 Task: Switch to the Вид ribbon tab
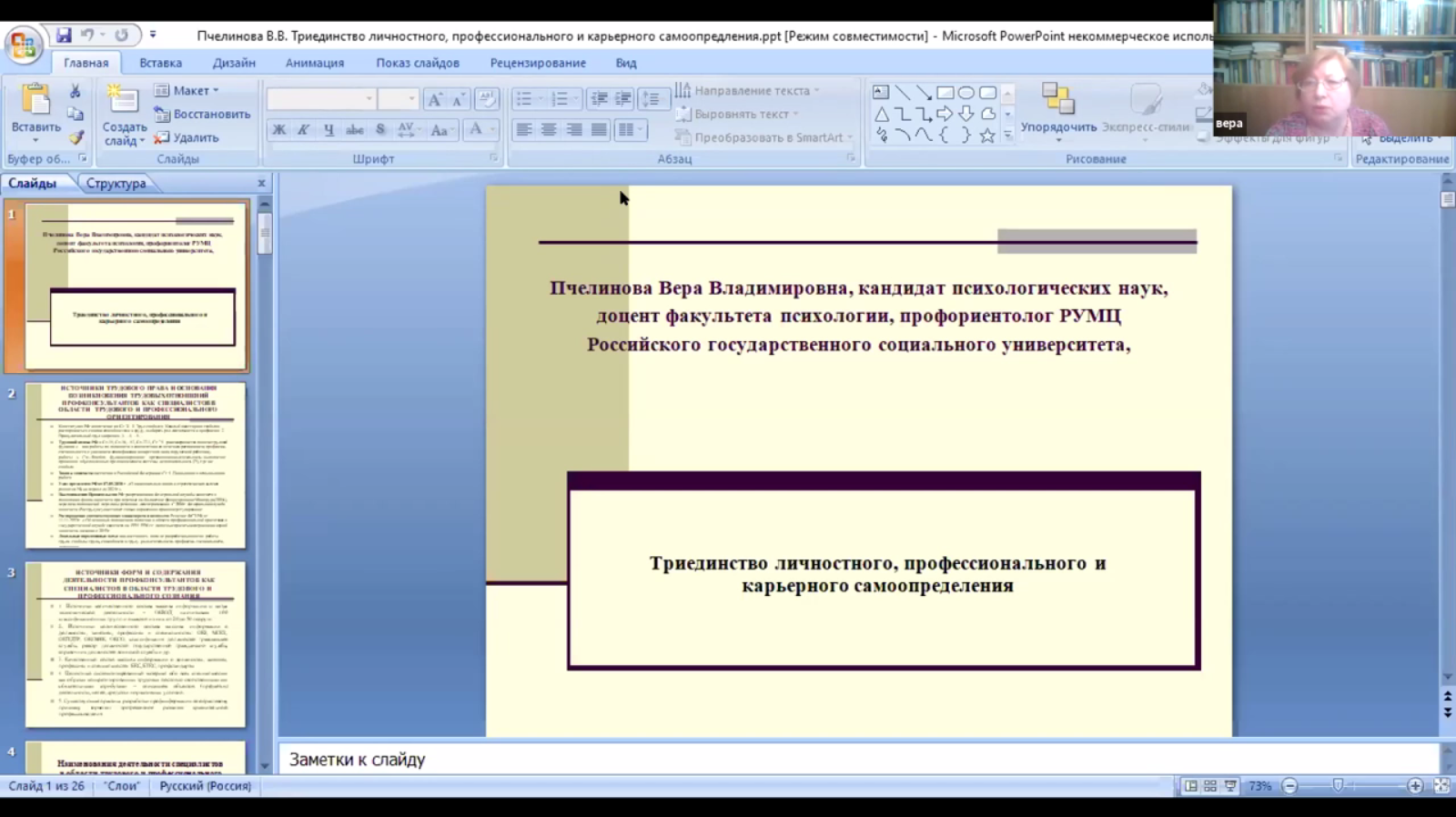(x=626, y=63)
